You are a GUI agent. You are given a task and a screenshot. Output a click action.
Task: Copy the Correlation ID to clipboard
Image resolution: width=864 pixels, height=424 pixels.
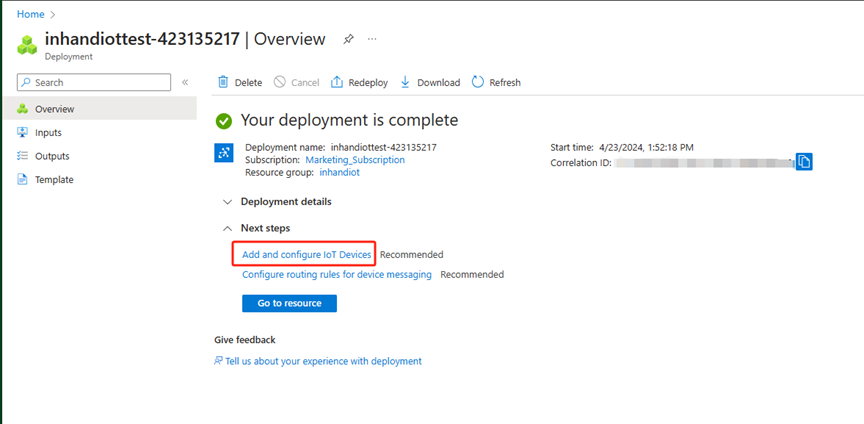(x=804, y=162)
